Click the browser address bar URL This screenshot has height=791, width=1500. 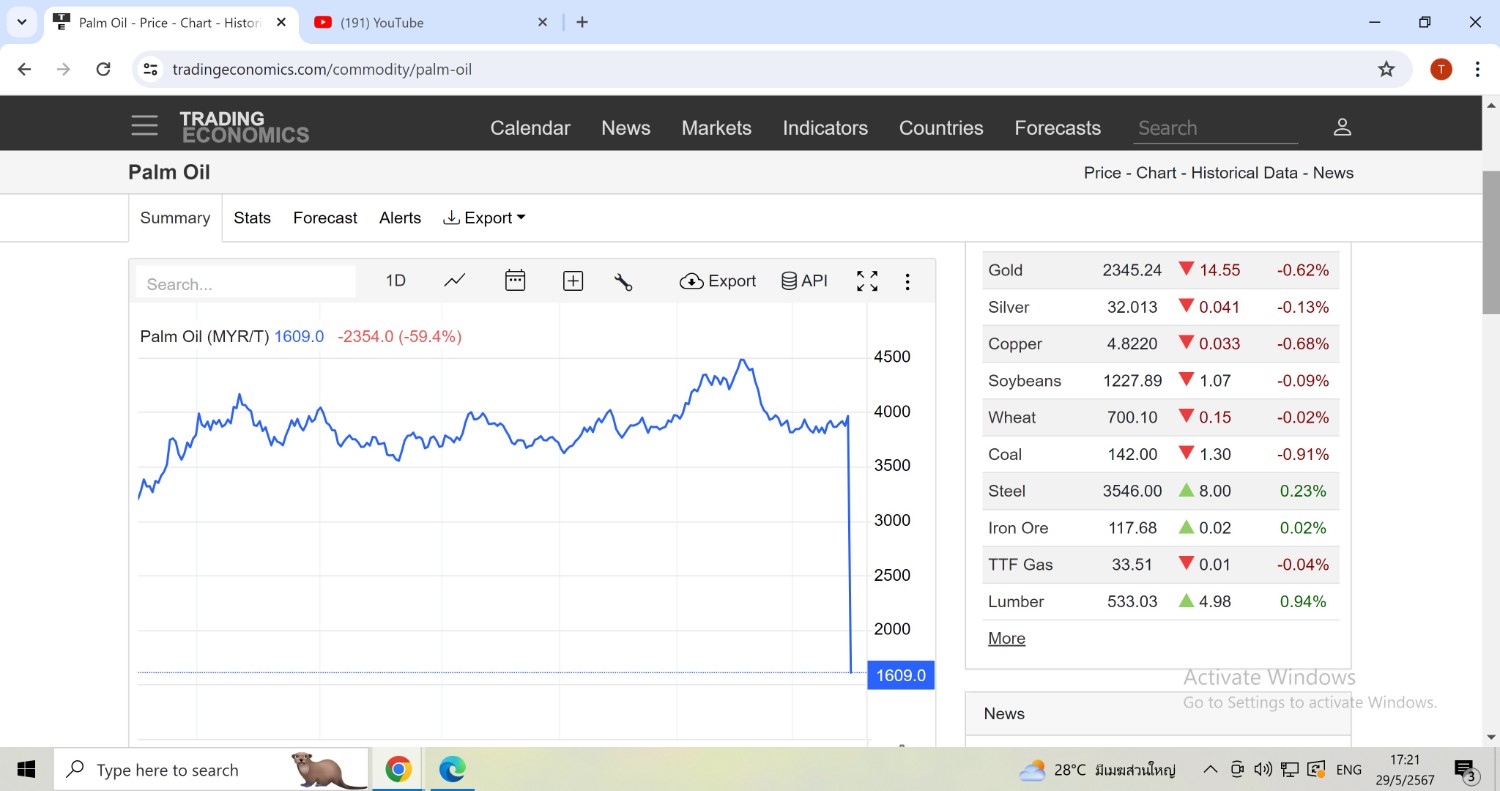[322, 69]
